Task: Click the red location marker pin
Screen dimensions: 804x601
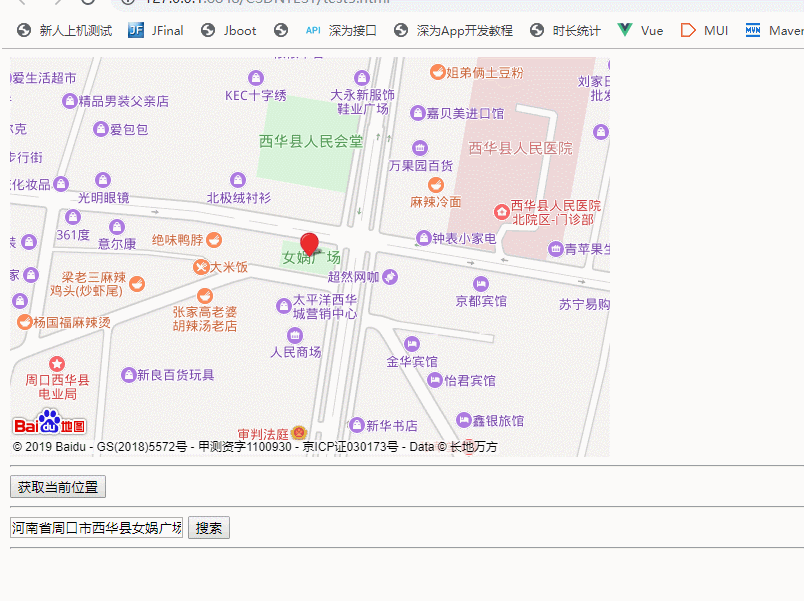Action: coord(309,245)
